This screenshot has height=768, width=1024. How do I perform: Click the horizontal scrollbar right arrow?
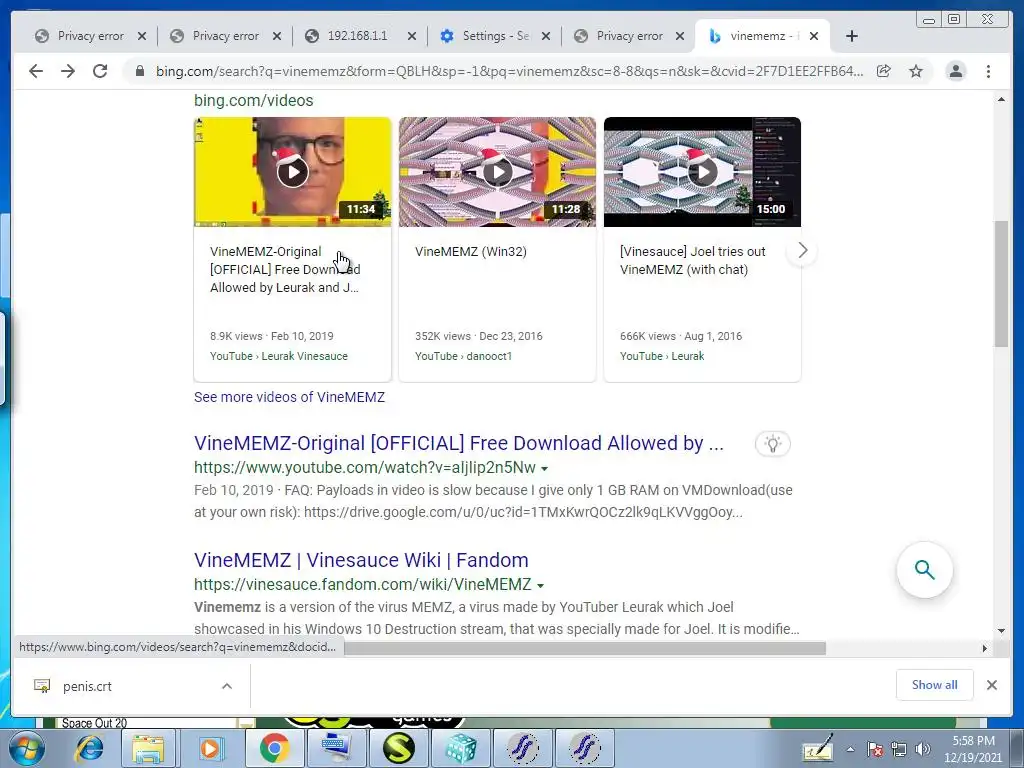coord(984,648)
